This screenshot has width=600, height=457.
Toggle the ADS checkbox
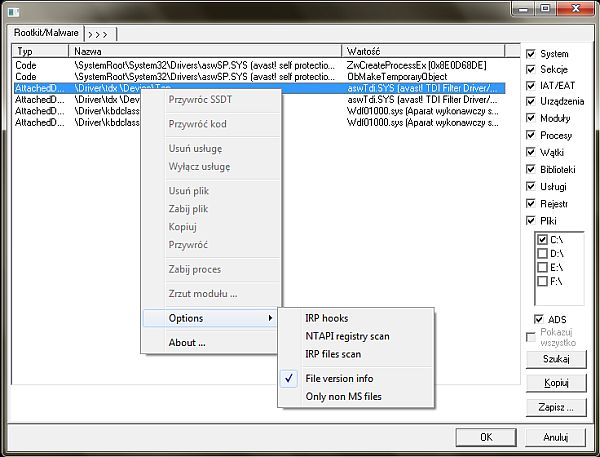pos(539,319)
